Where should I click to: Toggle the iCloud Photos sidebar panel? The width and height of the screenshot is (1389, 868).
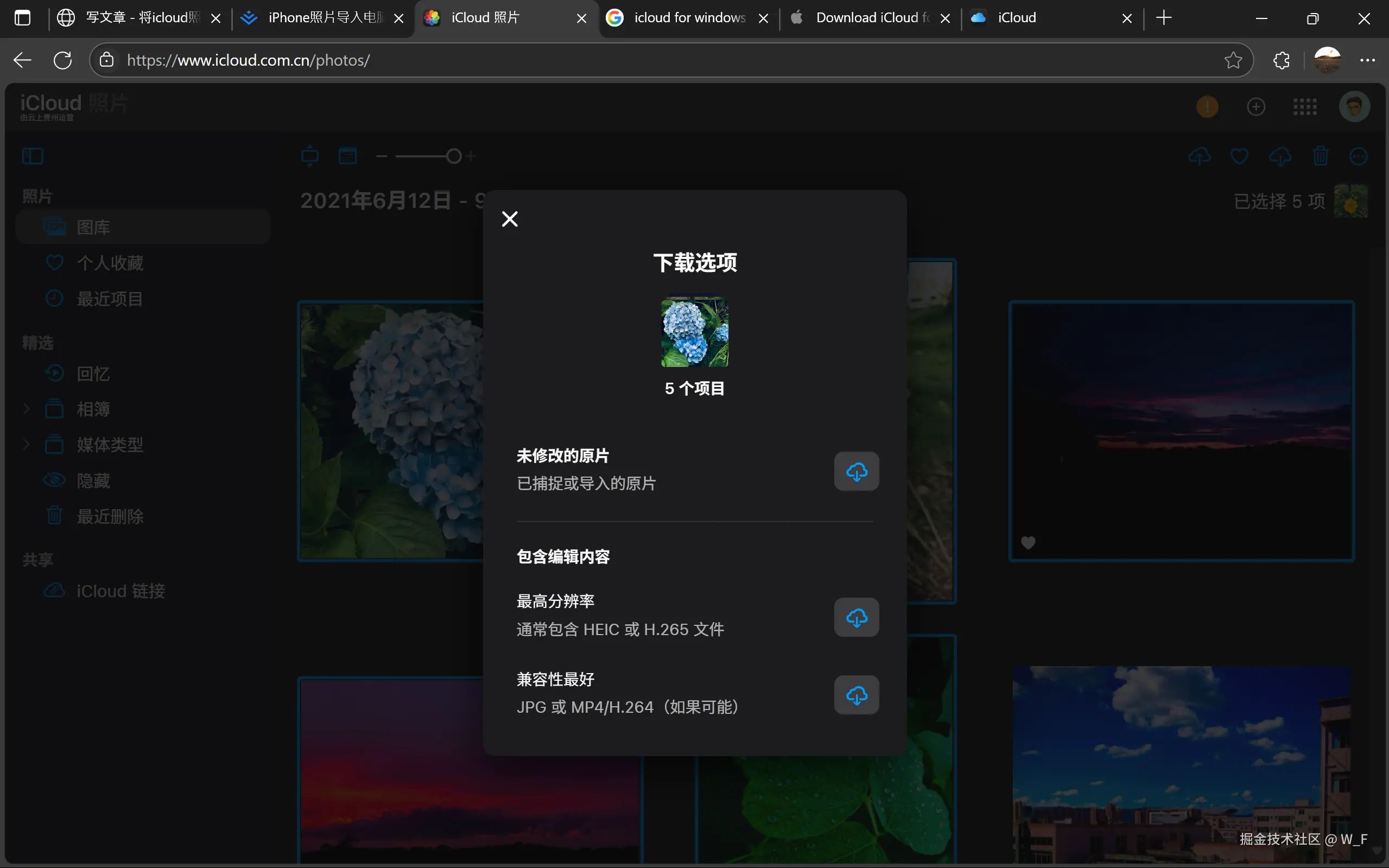[x=33, y=156]
